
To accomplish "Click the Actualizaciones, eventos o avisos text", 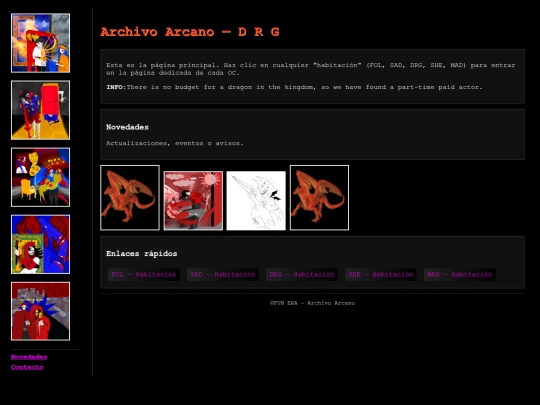I will click(175, 143).
